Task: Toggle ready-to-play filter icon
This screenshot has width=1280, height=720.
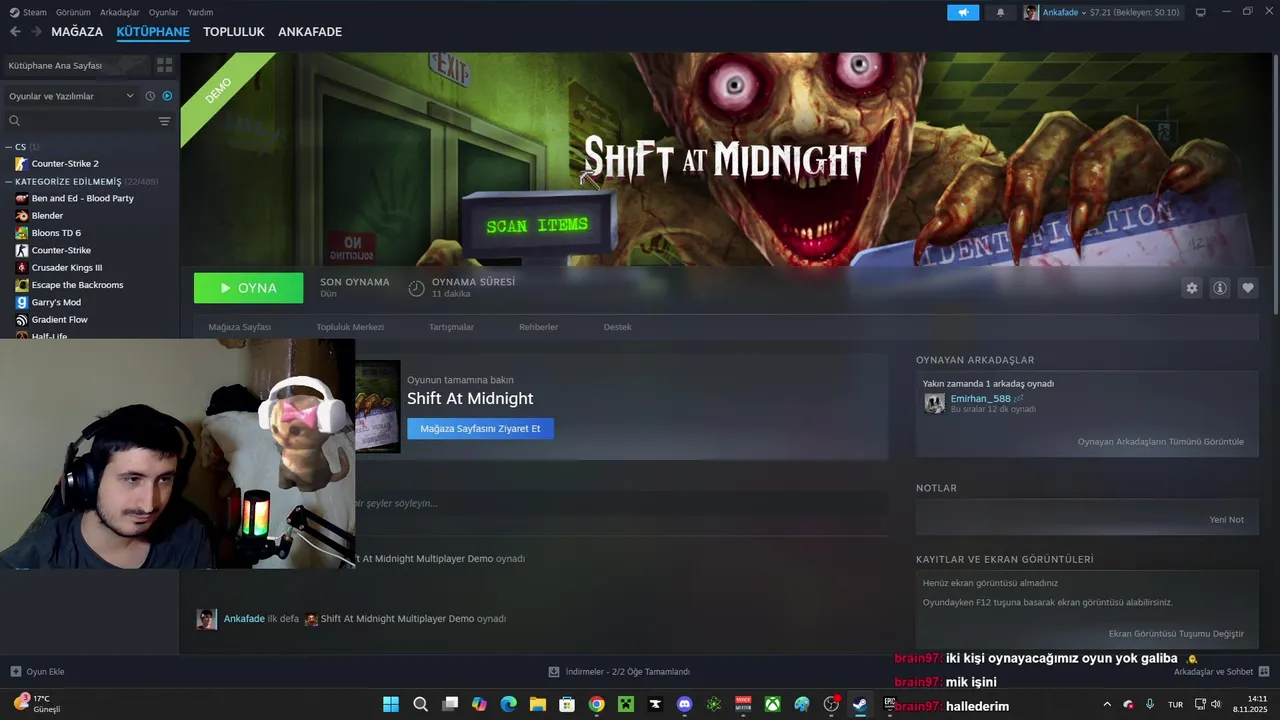Action: (167, 96)
